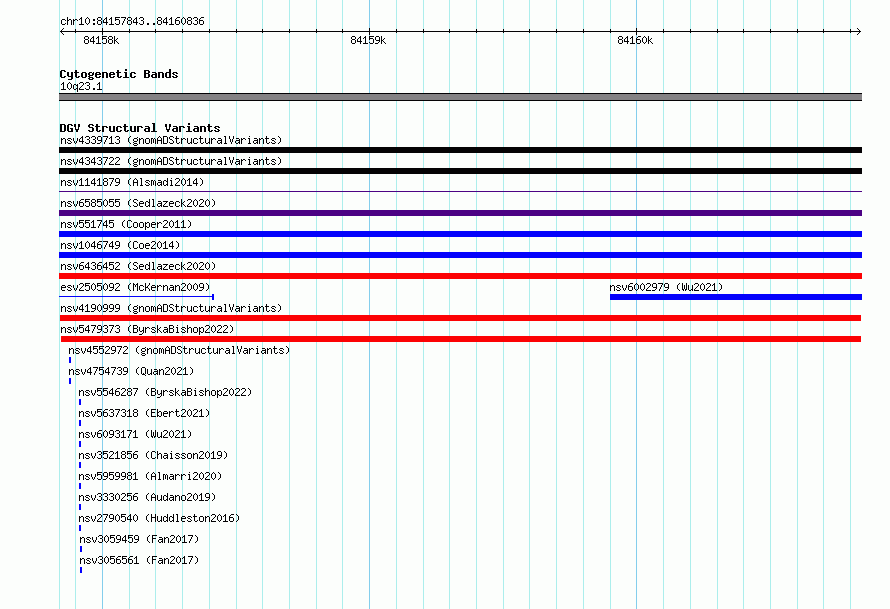The width and height of the screenshot is (890, 609).
Task: Click the thin blue bar under esv2505092
Action: [x=136, y=297]
